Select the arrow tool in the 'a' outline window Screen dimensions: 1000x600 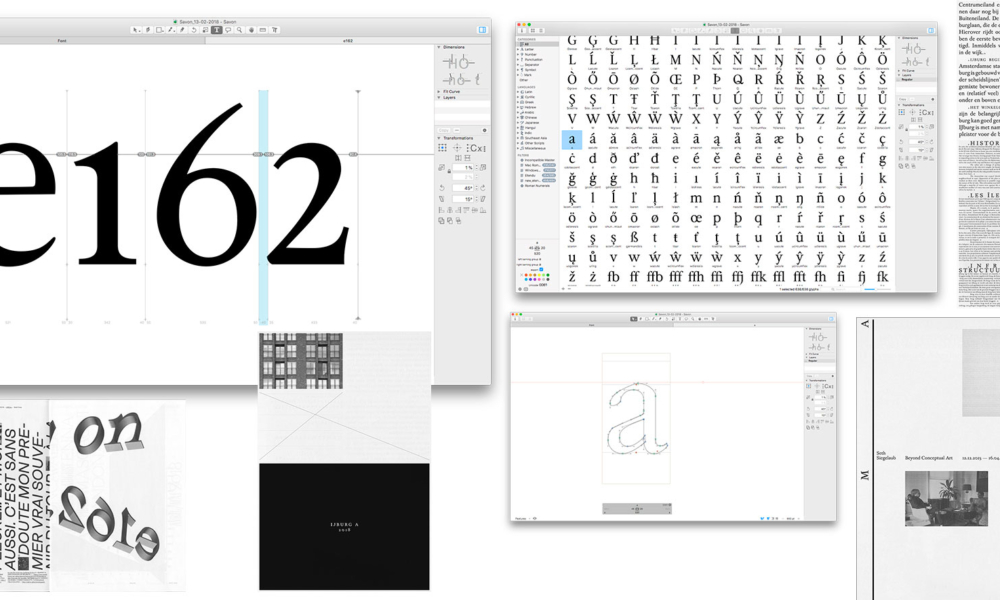[633, 319]
